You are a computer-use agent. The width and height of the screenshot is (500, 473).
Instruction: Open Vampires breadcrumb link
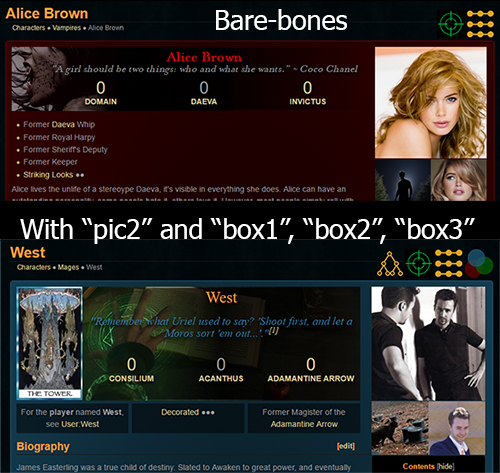(x=67, y=28)
